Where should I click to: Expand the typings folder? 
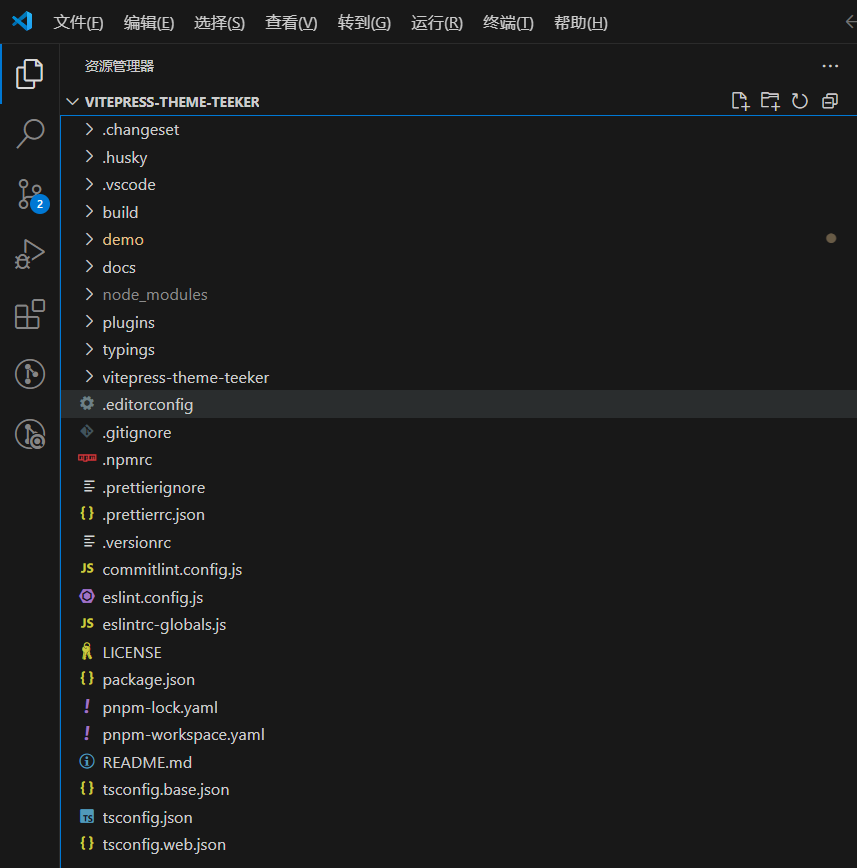tap(89, 349)
